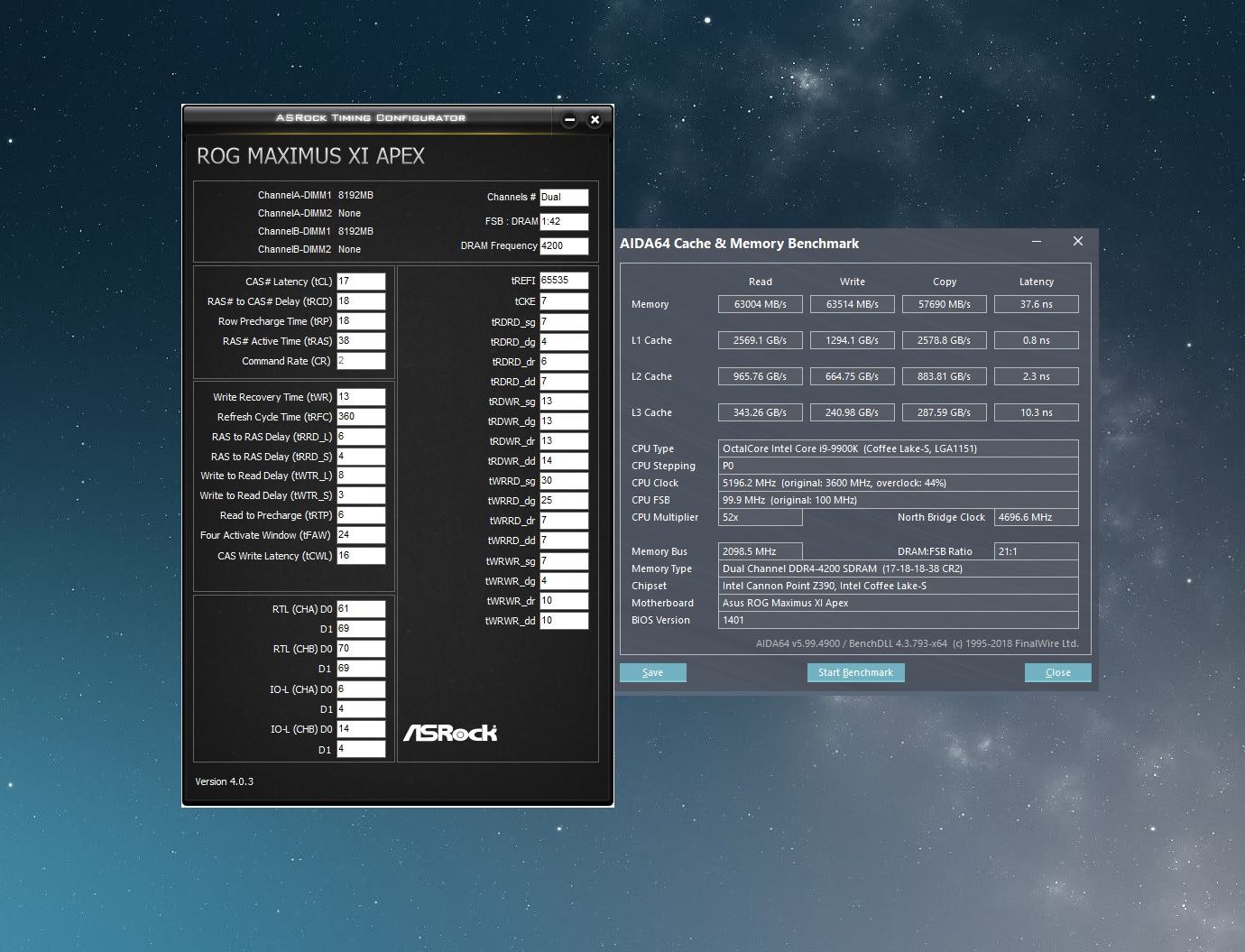Viewport: 1245px width, 952px height.
Task: Select the tRDRD_sg value field
Action: tap(564, 322)
